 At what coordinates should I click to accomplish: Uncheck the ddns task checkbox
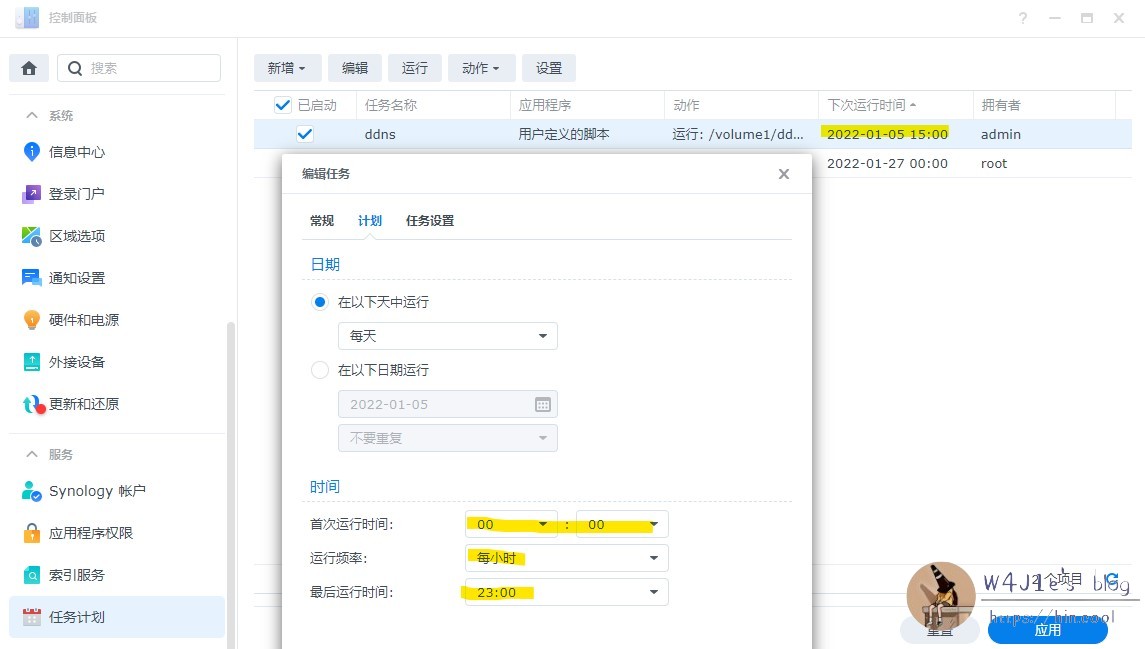click(305, 134)
